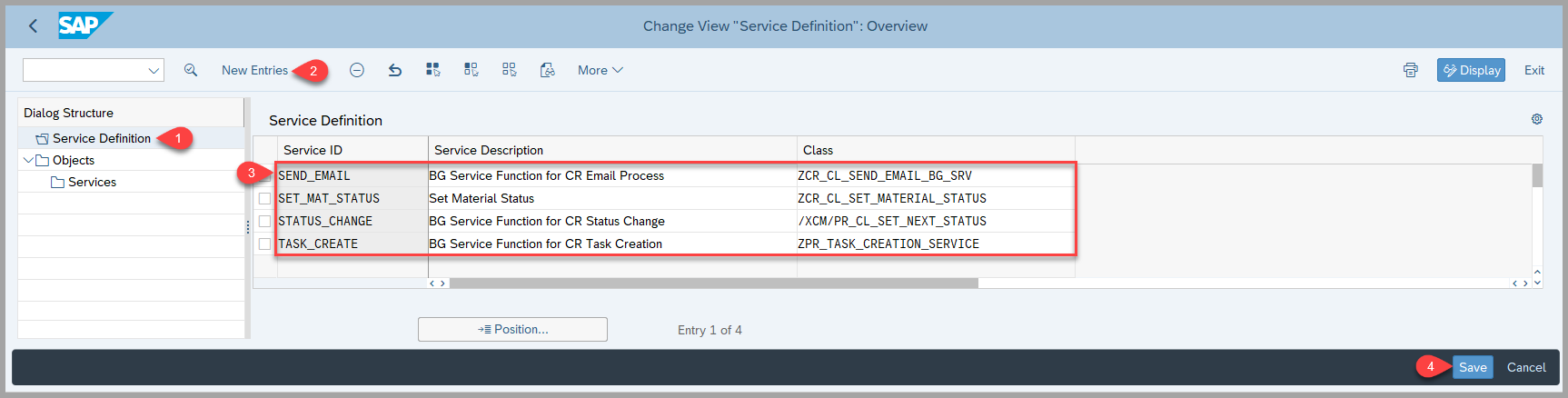Image resolution: width=1568 pixels, height=398 pixels.
Task: Select the STATUS_CHANGE row checkbox
Action: (264, 221)
